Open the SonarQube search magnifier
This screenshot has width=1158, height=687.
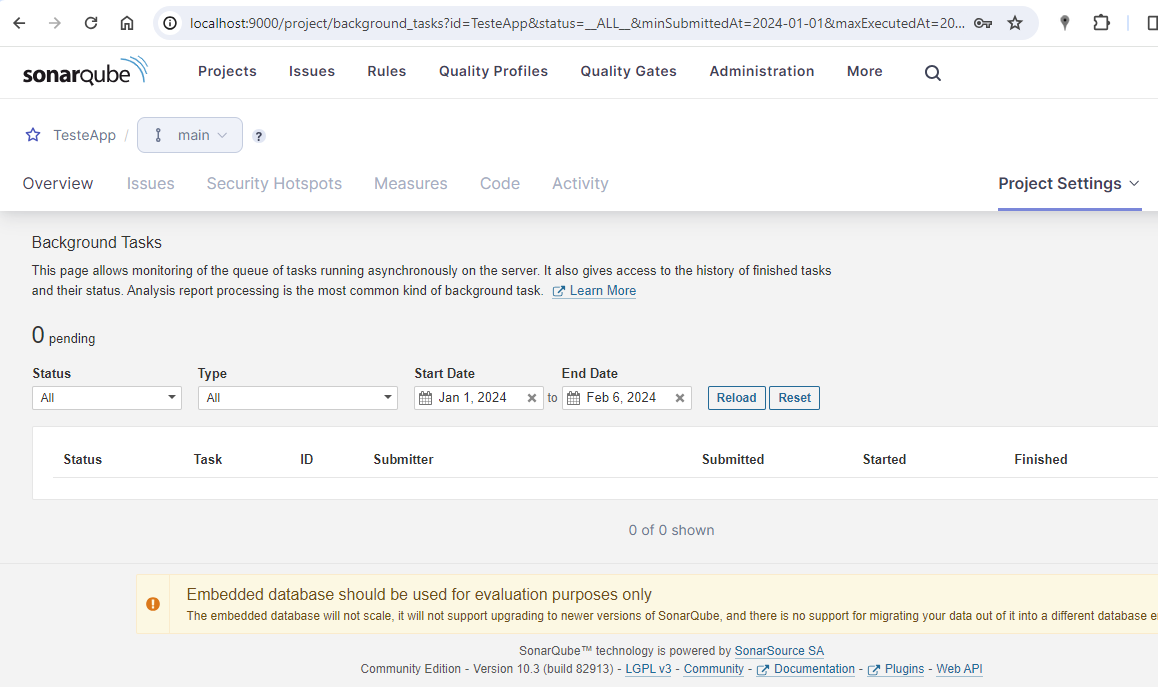pos(933,72)
